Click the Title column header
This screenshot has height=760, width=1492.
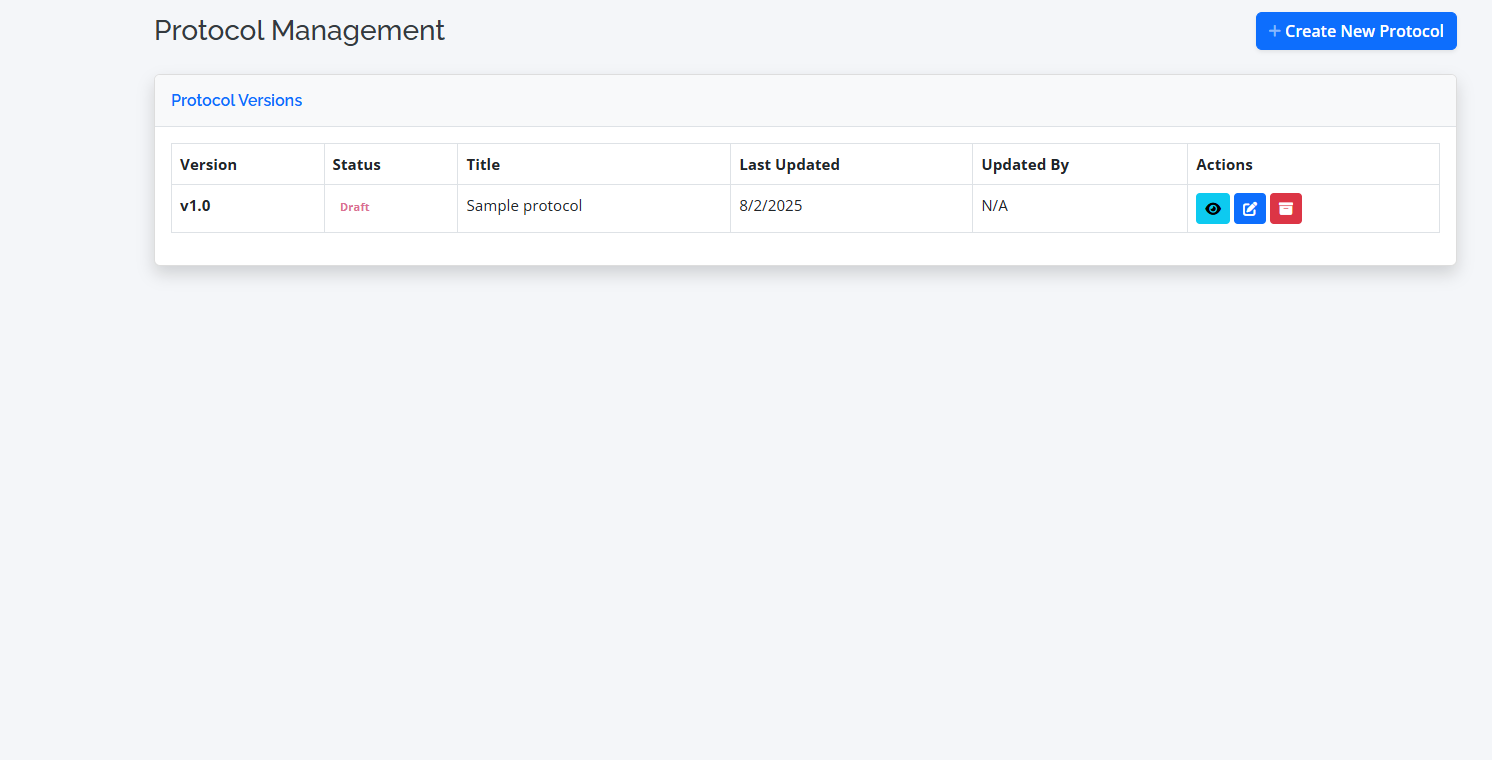tap(483, 165)
